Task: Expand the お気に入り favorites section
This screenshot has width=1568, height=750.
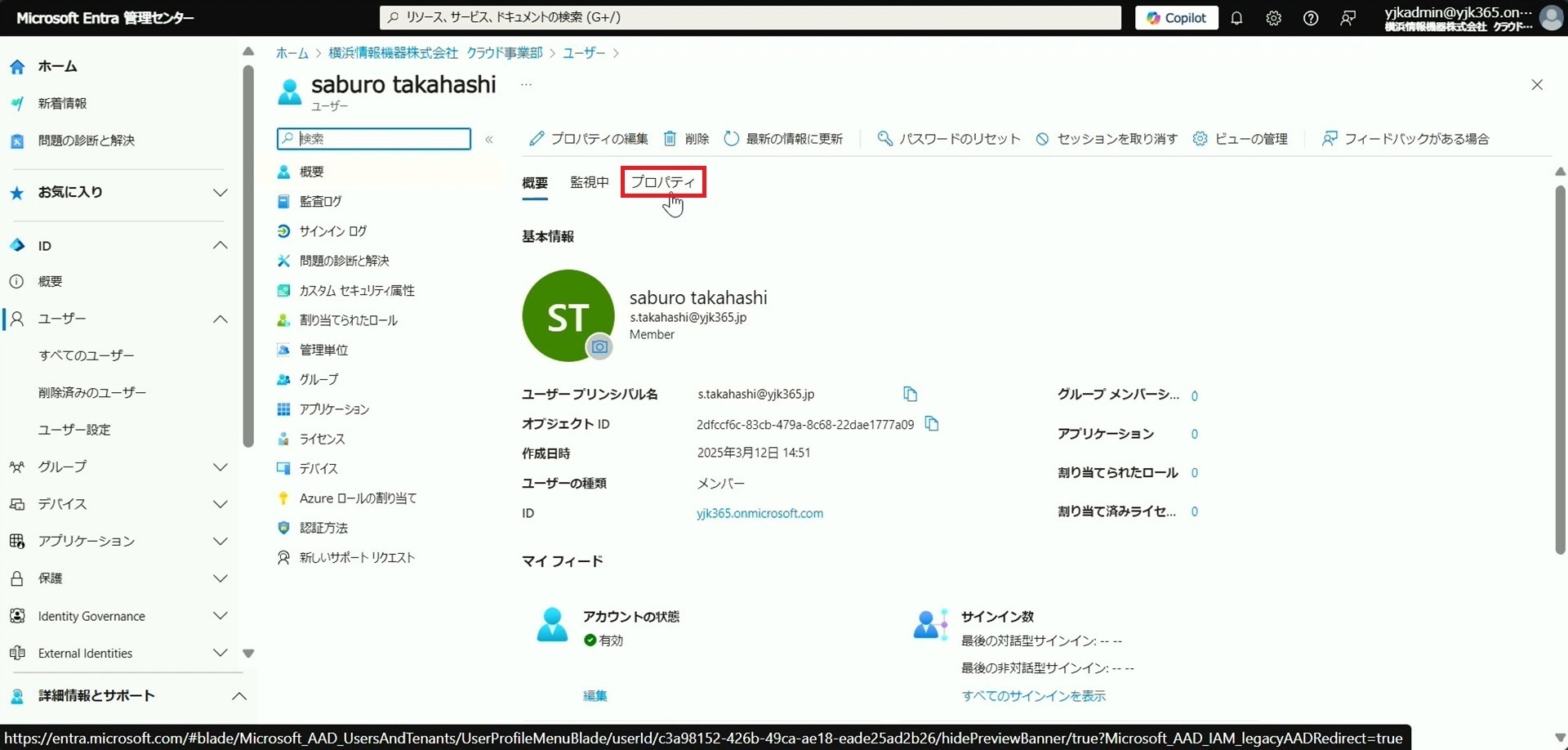Action: 220,193
